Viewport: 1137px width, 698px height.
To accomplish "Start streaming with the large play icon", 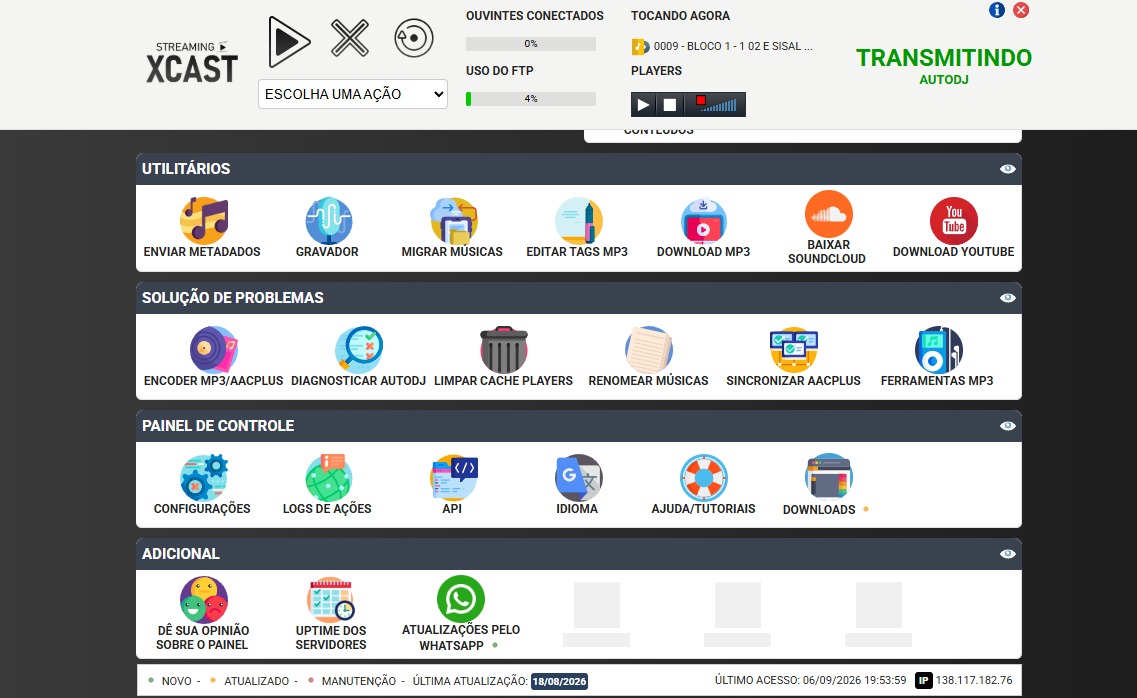I will pyautogui.click(x=289, y=41).
